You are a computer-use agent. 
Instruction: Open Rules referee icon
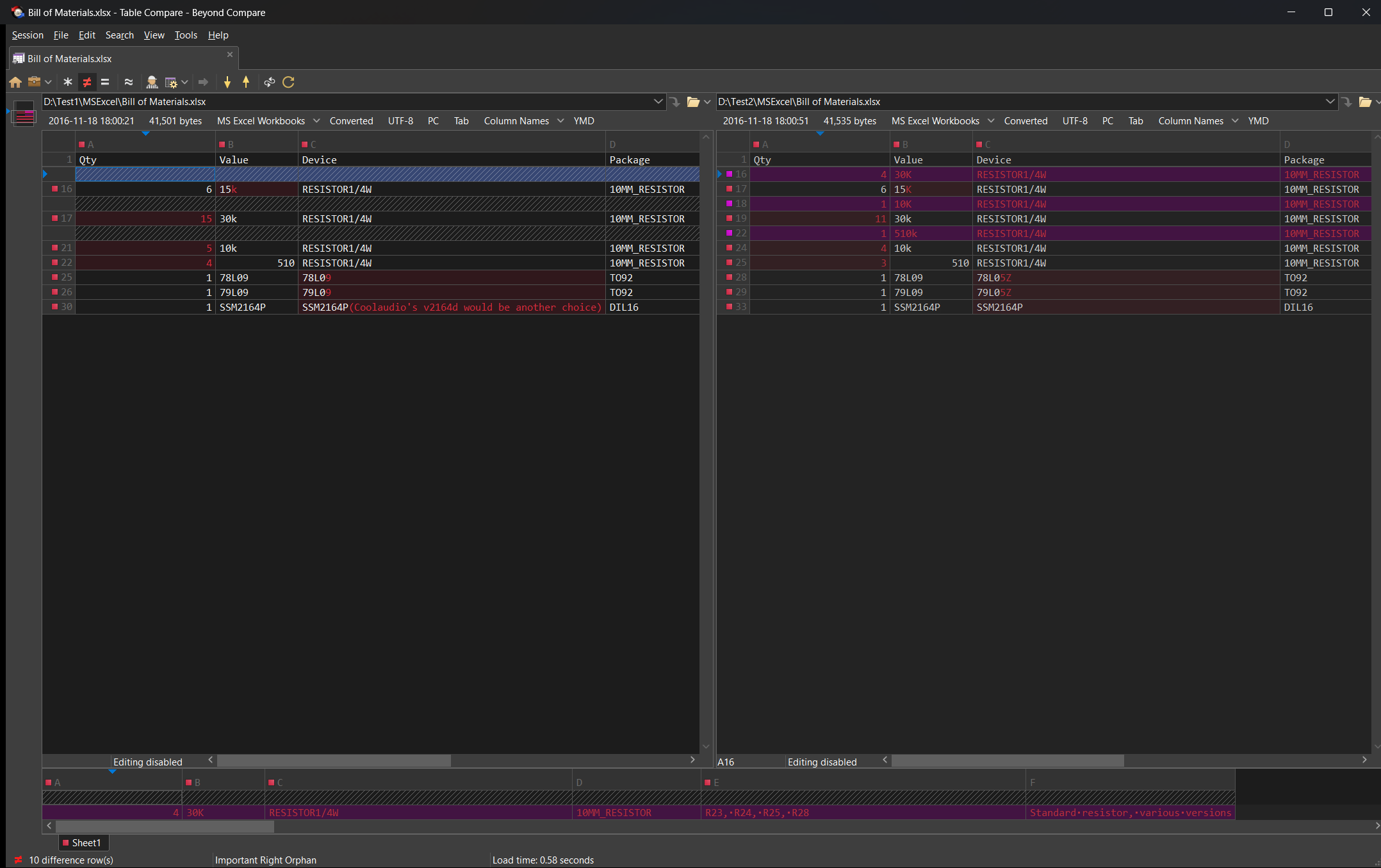pos(152,82)
